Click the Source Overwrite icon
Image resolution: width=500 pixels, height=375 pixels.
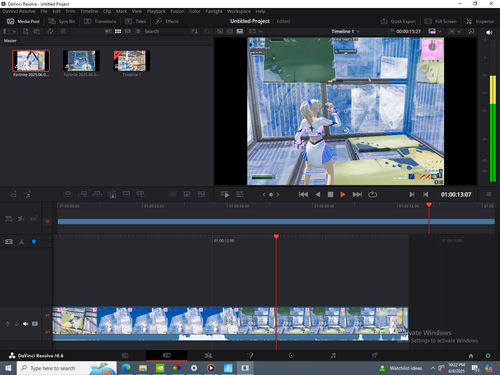click(x=141, y=194)
